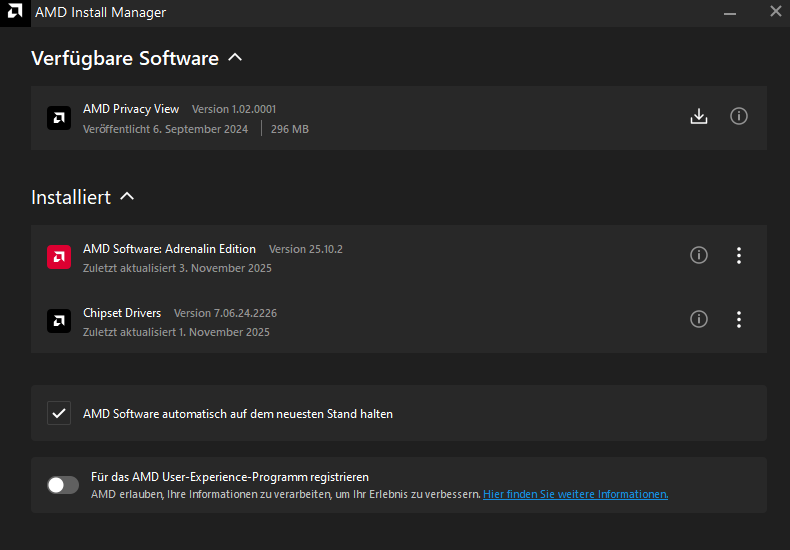Show info for AMD Privacy View
The width and height of the screenshot is (790, 550).
pos(739,117)
